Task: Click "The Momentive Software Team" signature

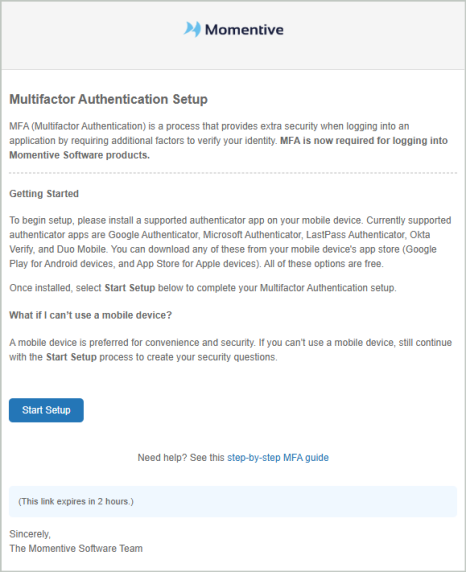Action: pos(76,548)
